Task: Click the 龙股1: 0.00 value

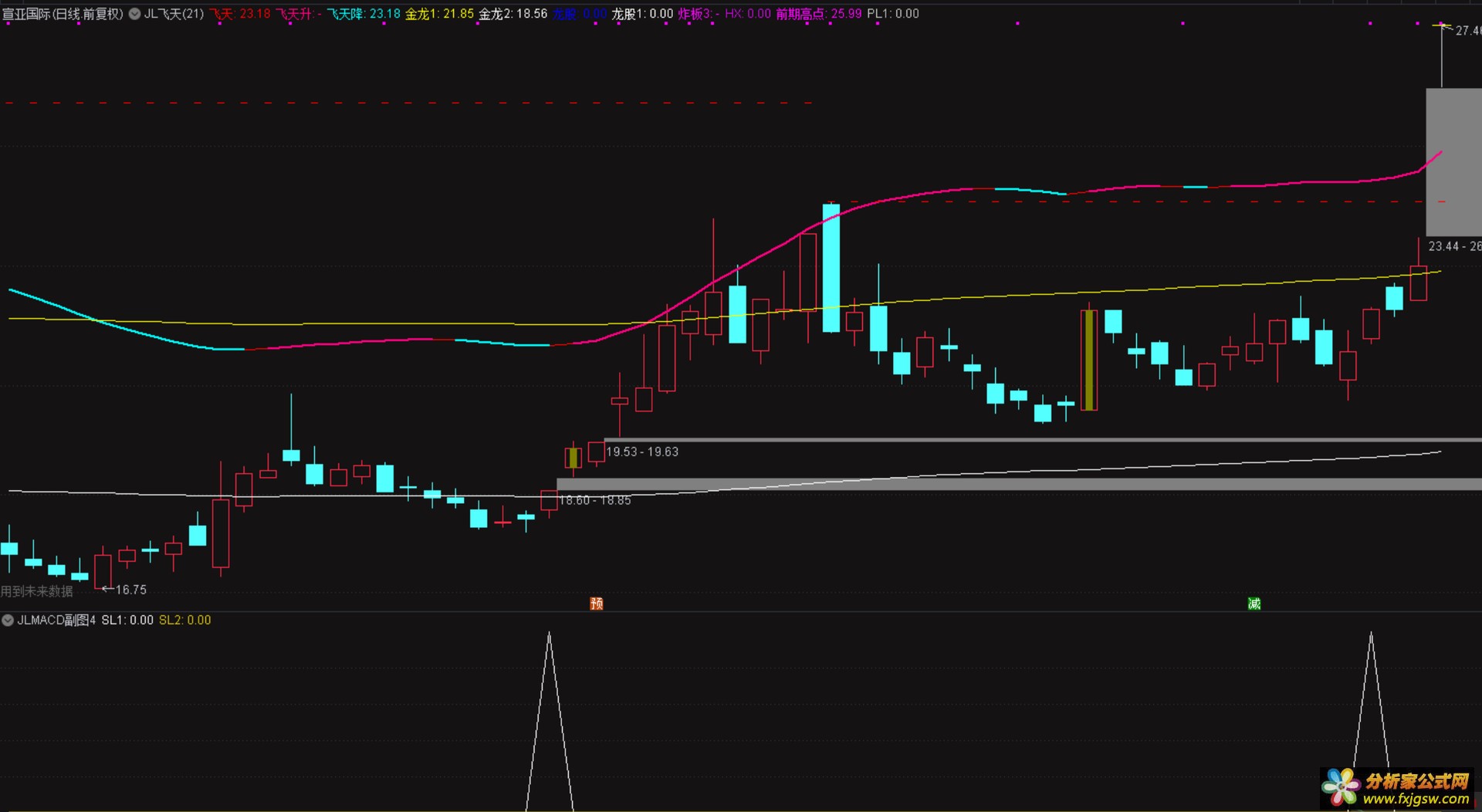Action: point(642,14)
